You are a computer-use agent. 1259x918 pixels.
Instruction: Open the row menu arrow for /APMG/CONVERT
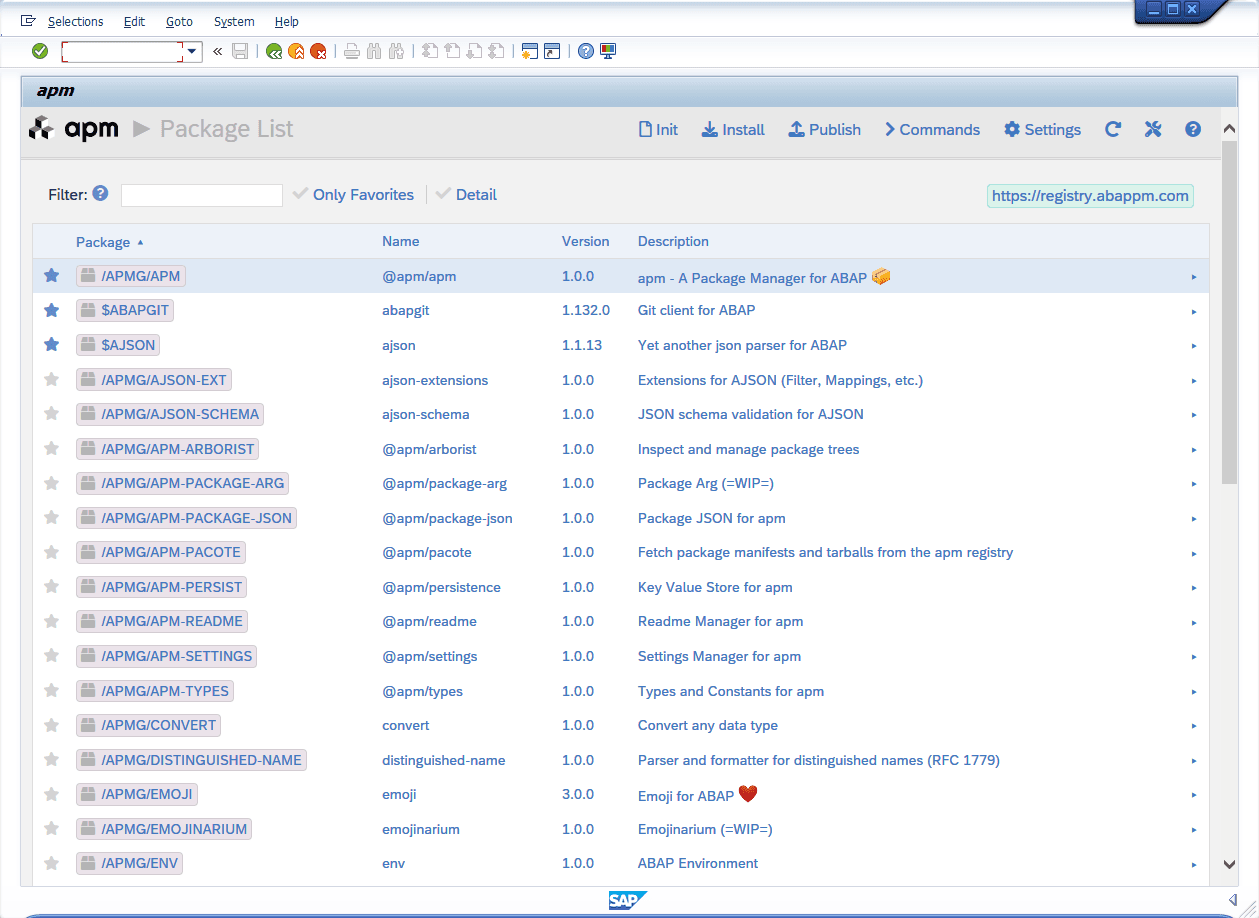click(1194, 726)
